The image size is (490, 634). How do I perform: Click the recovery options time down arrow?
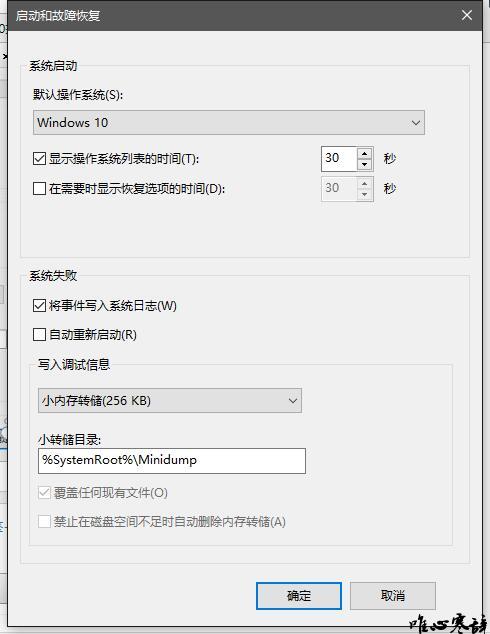[365, 194]
